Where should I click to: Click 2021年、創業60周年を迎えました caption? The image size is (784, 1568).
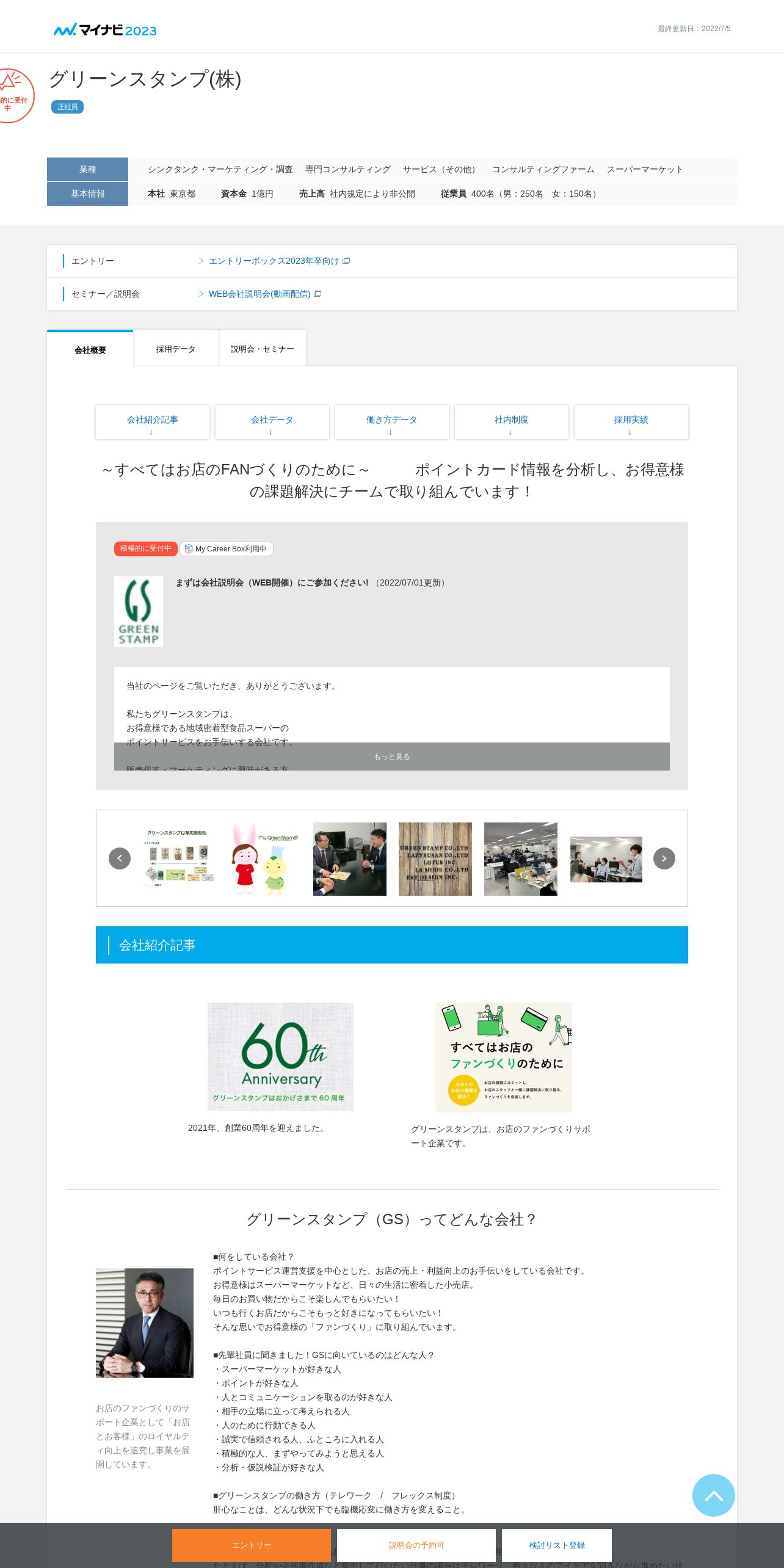tap(258, 1128)
